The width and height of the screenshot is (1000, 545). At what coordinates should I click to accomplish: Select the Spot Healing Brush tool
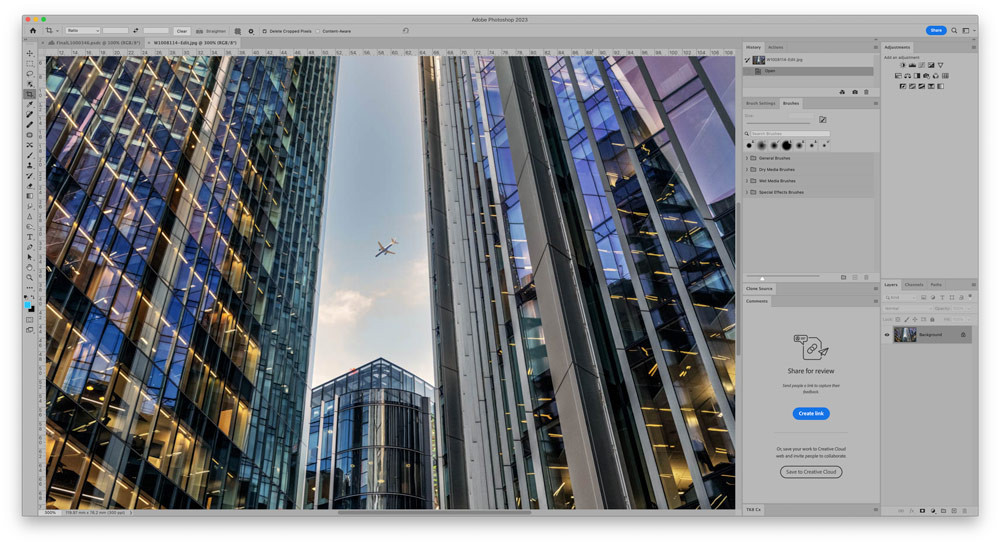pyautogui.click(x=30, y=115)
